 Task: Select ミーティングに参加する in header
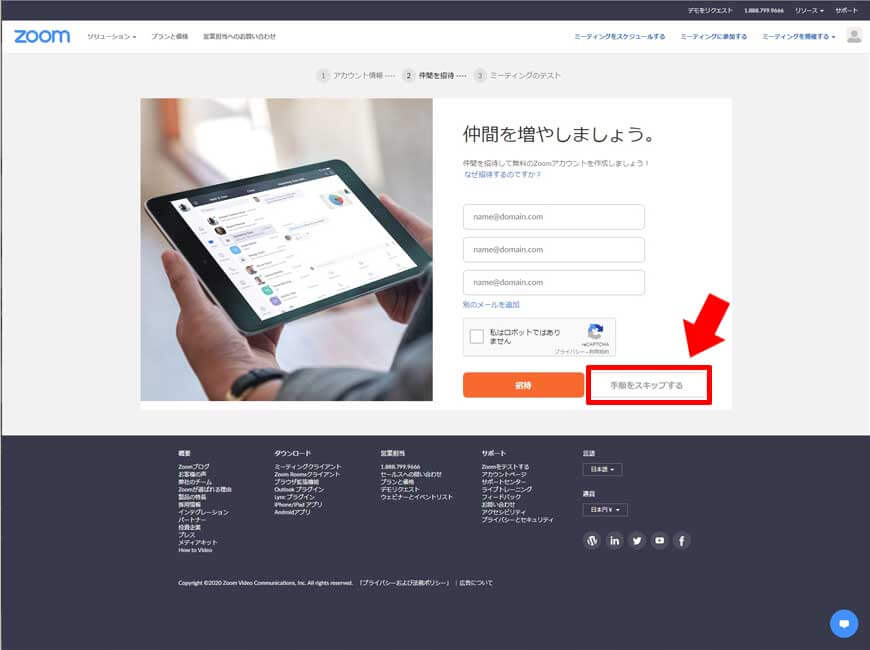pyautogui.click(x=714, y=37)
